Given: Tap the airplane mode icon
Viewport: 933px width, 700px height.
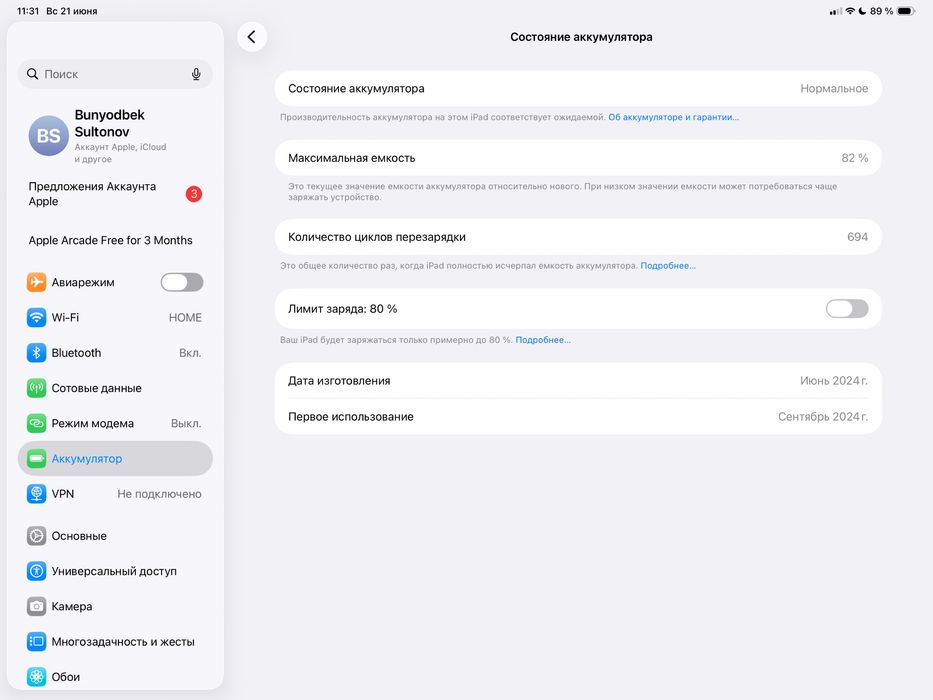Looking at the screenshot, I should [x=36, y=282].
